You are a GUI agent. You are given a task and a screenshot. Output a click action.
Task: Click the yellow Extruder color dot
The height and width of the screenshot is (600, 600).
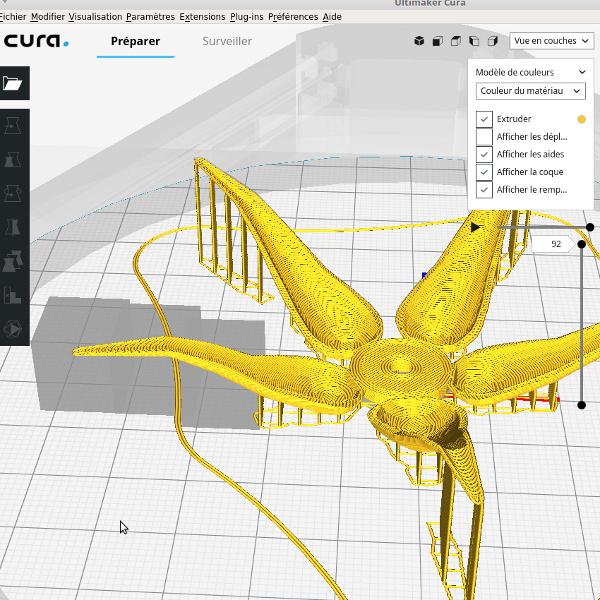point(581,119)
